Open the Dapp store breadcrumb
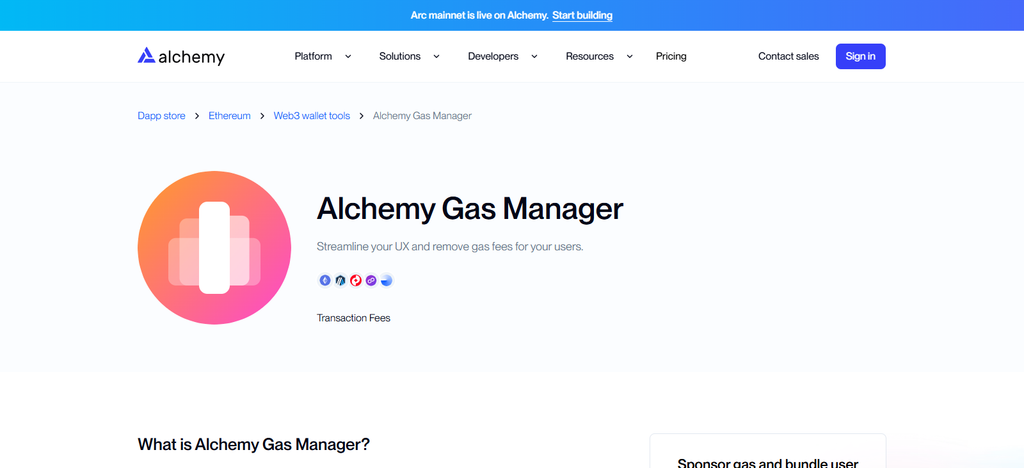Image resolution: width=1024 pixels, height=468 pixels. pos(161,116)
